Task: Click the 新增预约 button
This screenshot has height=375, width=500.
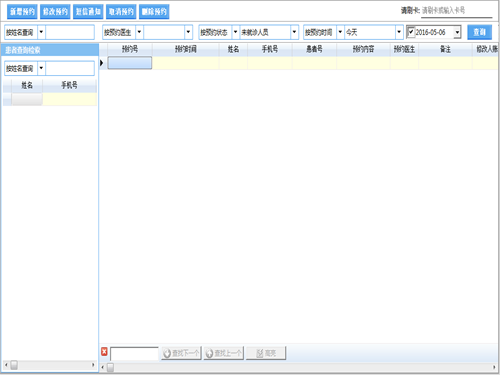Action: pos(22,12)
